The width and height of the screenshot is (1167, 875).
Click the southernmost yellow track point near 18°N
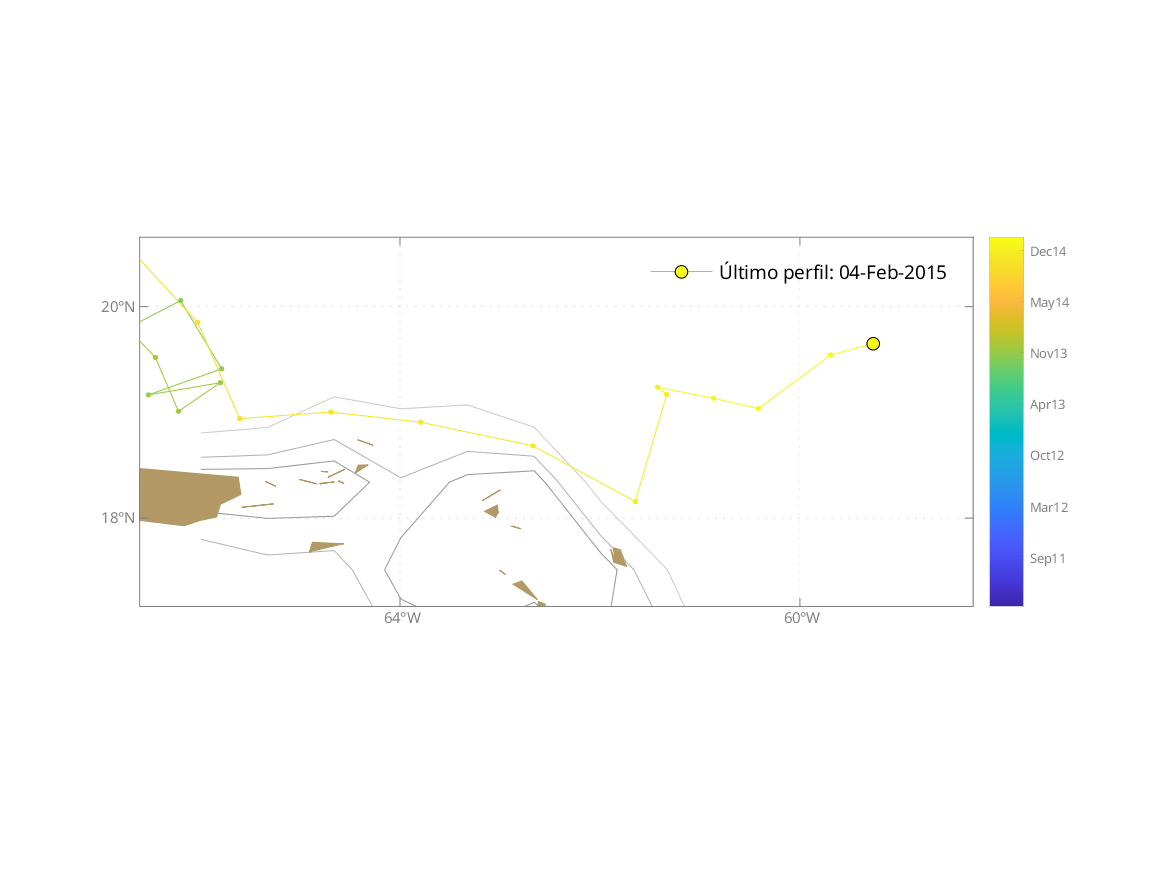click(635, 501)
